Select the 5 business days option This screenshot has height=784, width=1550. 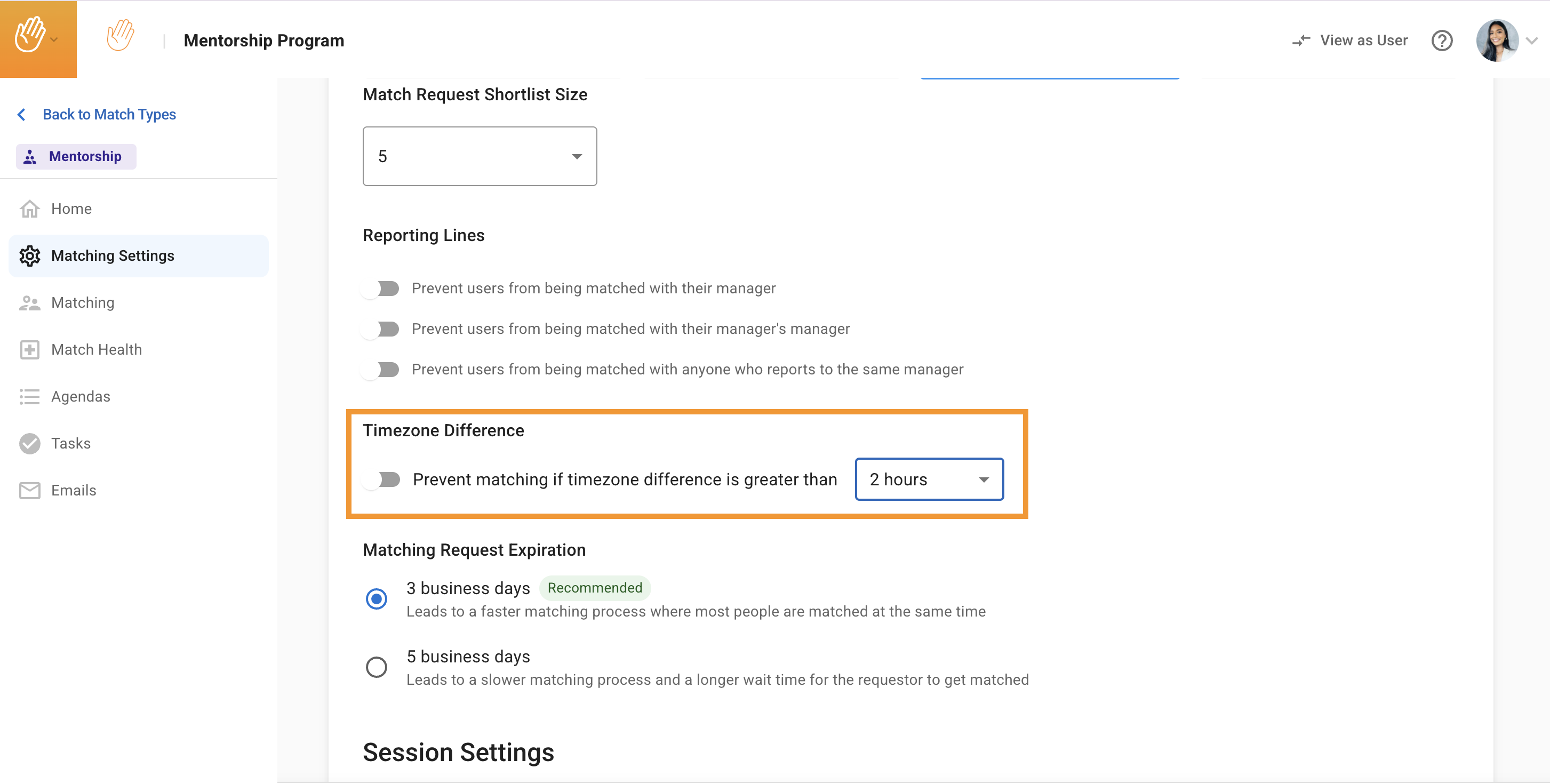pyautogui.click(x=377, y=667)
